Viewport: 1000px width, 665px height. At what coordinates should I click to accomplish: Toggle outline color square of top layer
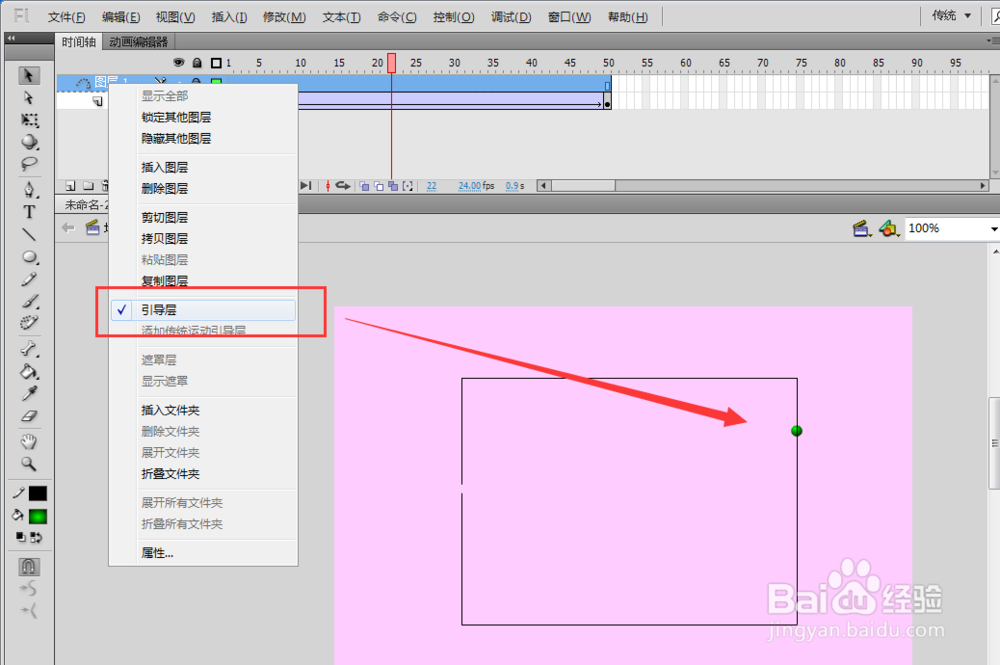click(216, 82)
